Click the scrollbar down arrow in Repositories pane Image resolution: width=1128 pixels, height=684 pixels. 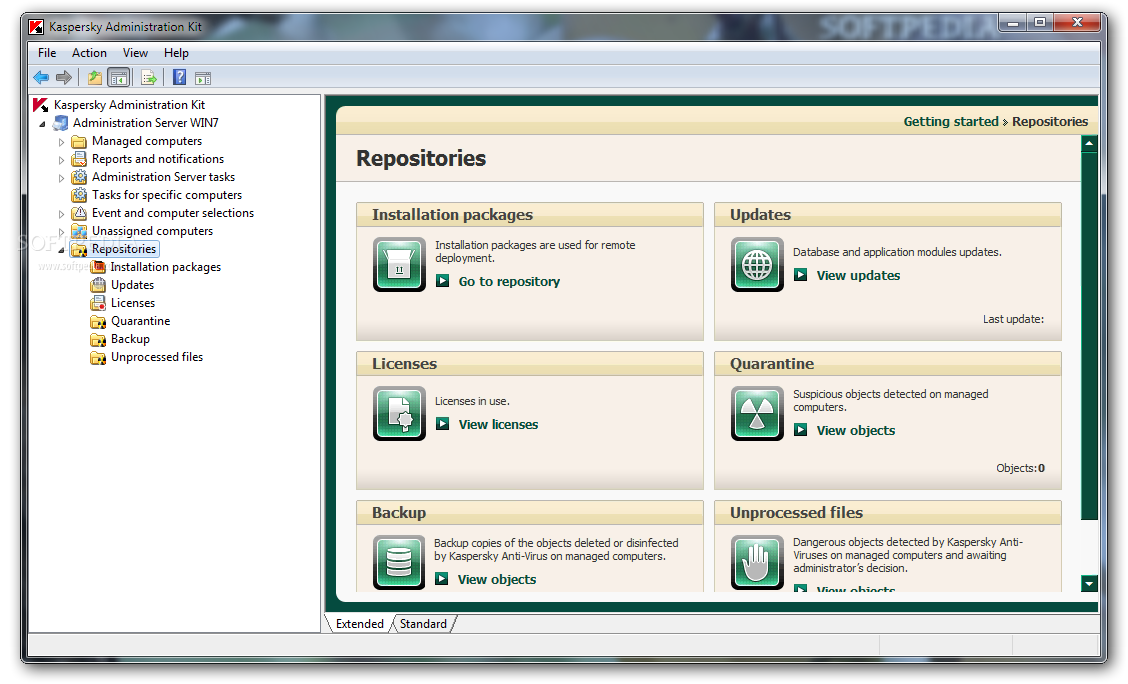[x=1089, y=583]
